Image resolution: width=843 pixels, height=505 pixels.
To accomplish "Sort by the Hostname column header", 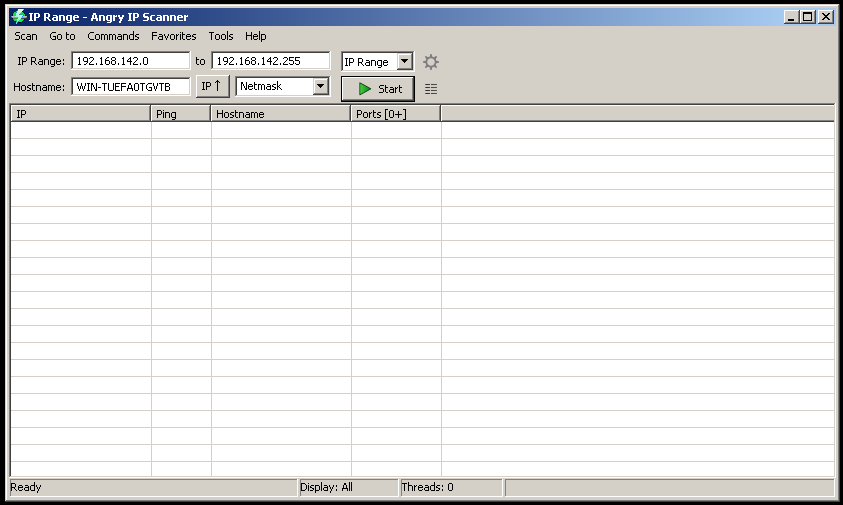I will click(x=281, y=114).
